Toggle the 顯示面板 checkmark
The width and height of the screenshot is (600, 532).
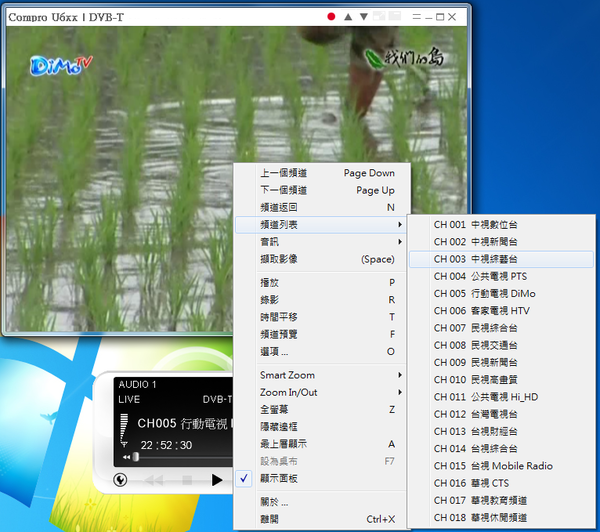[x=244, y=478]
